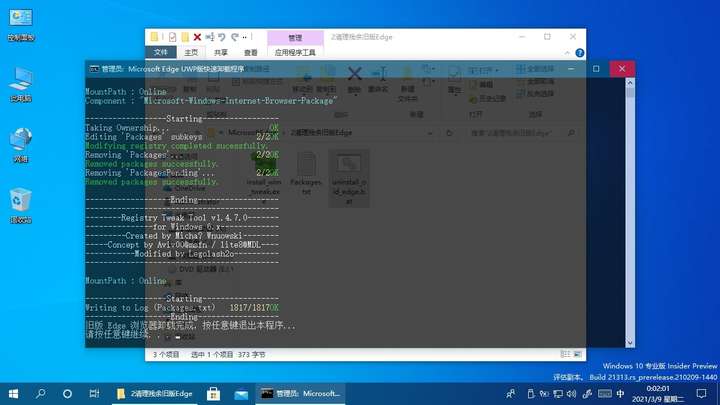The width and height of the screenshot is (720, 405).
Task: Switch to the 查看 (View) ribbon tab
Action: click(251, 52)
